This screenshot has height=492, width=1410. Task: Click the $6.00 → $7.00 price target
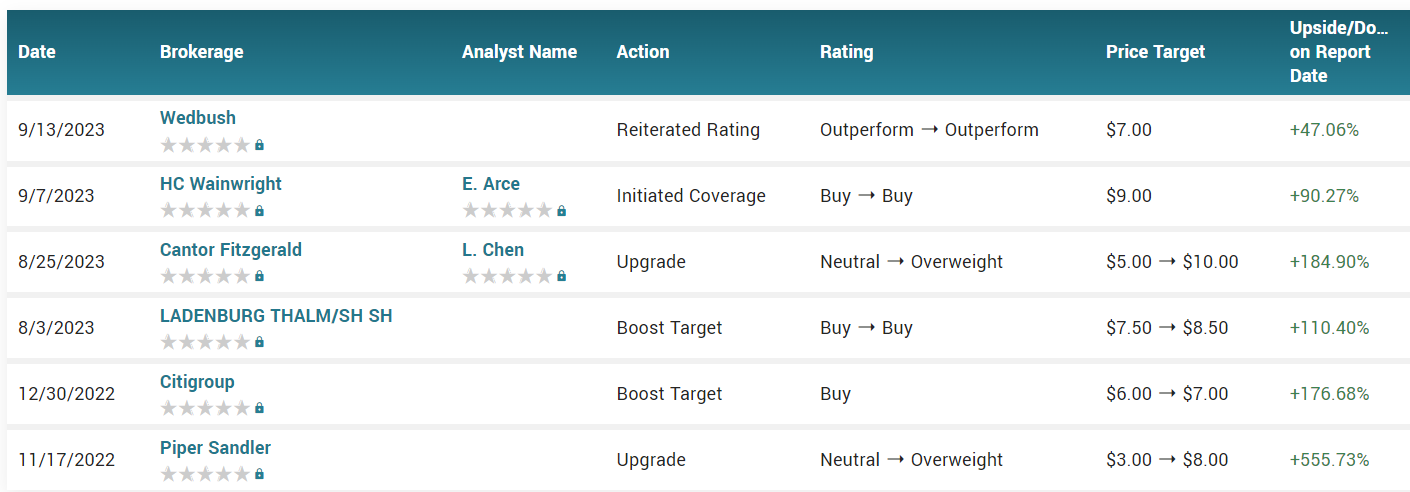pyautogui.click(x=1167, y=394)
